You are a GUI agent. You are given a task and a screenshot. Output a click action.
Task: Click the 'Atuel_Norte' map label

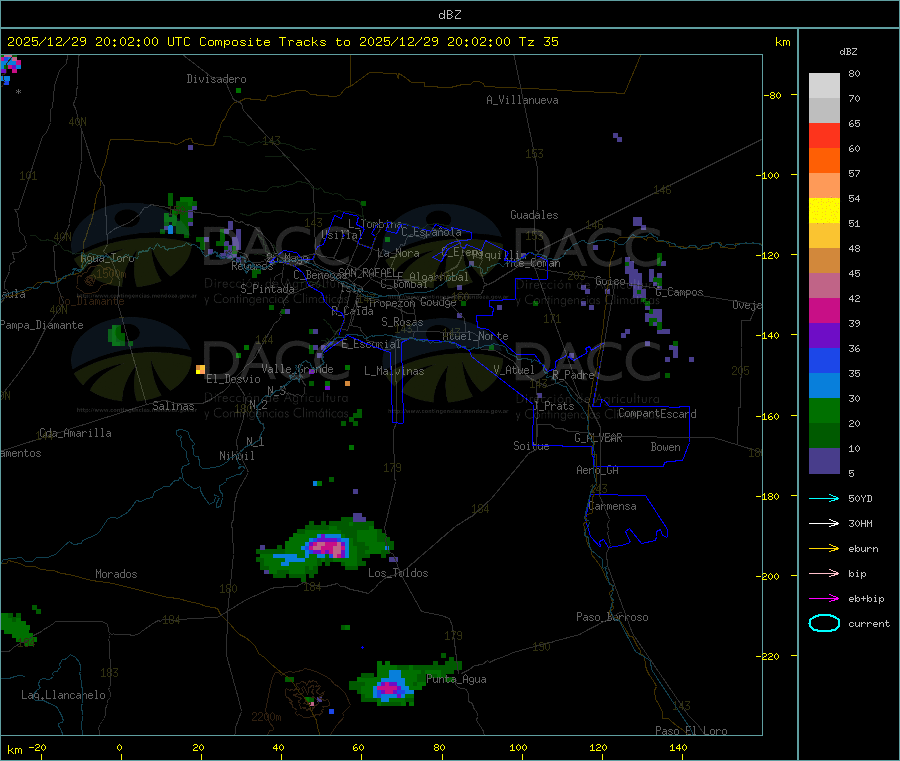click(475, 336)
